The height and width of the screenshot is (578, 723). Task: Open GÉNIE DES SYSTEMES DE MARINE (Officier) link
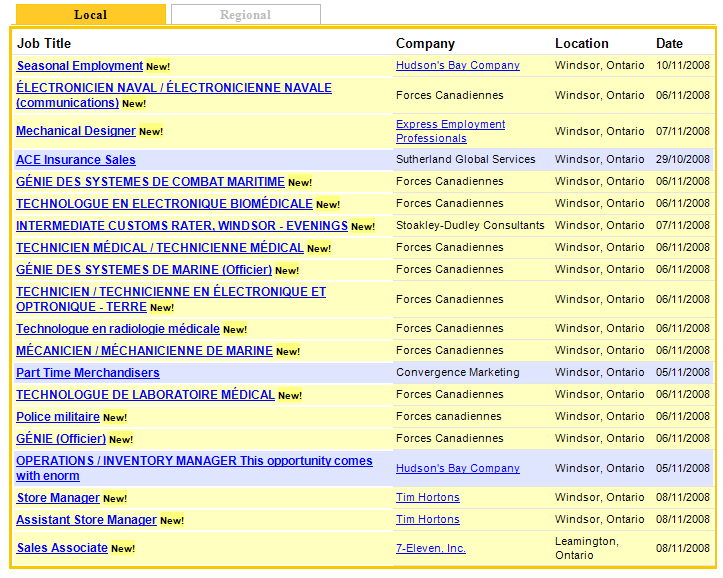pyautogui.click(x=144, y=270)
